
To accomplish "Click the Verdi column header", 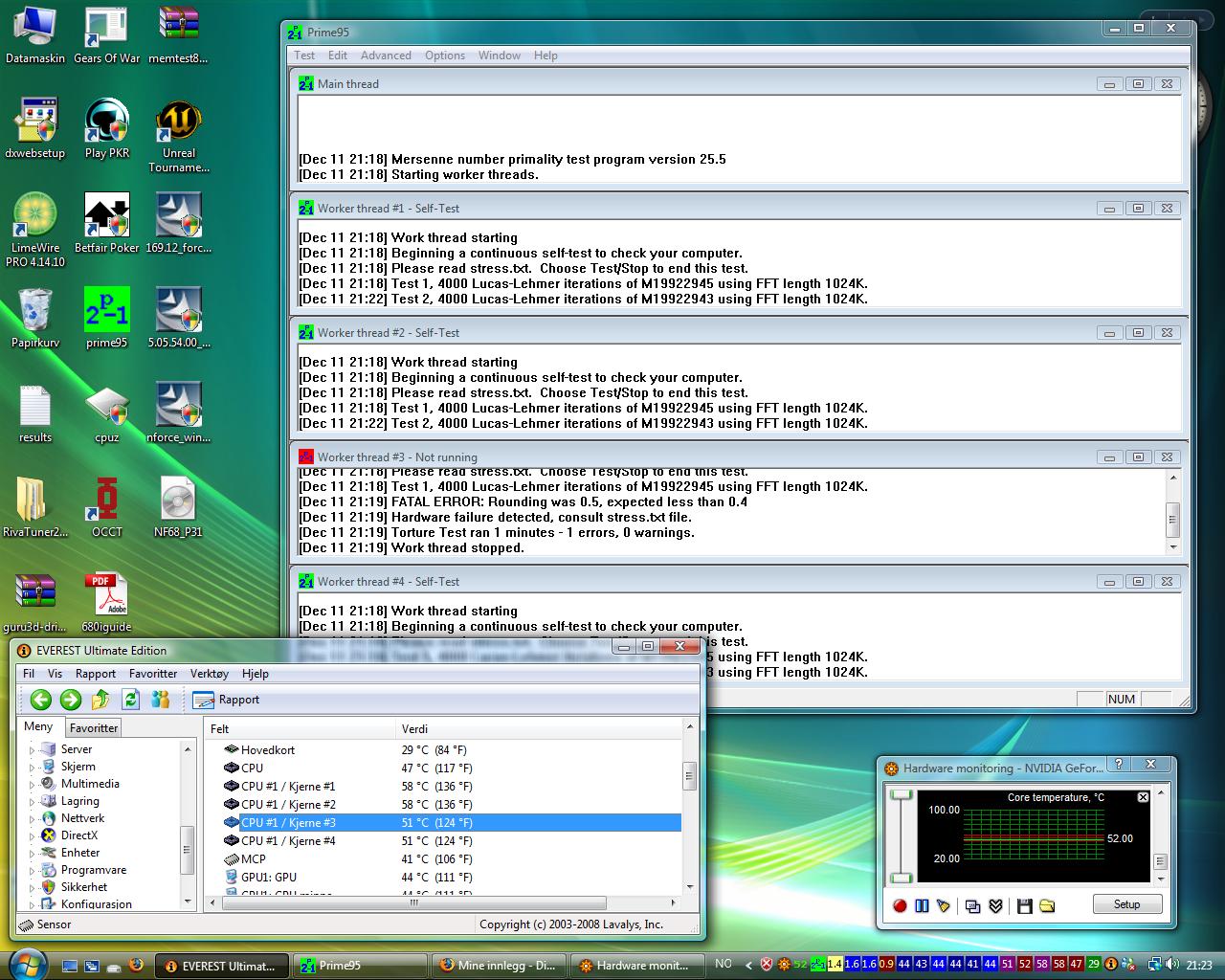I will [539, 729].
